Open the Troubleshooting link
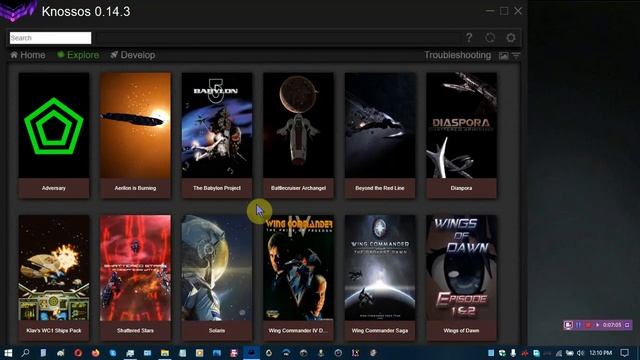The height and width of the screenshot is (360, 640). [x=457, y=55]
